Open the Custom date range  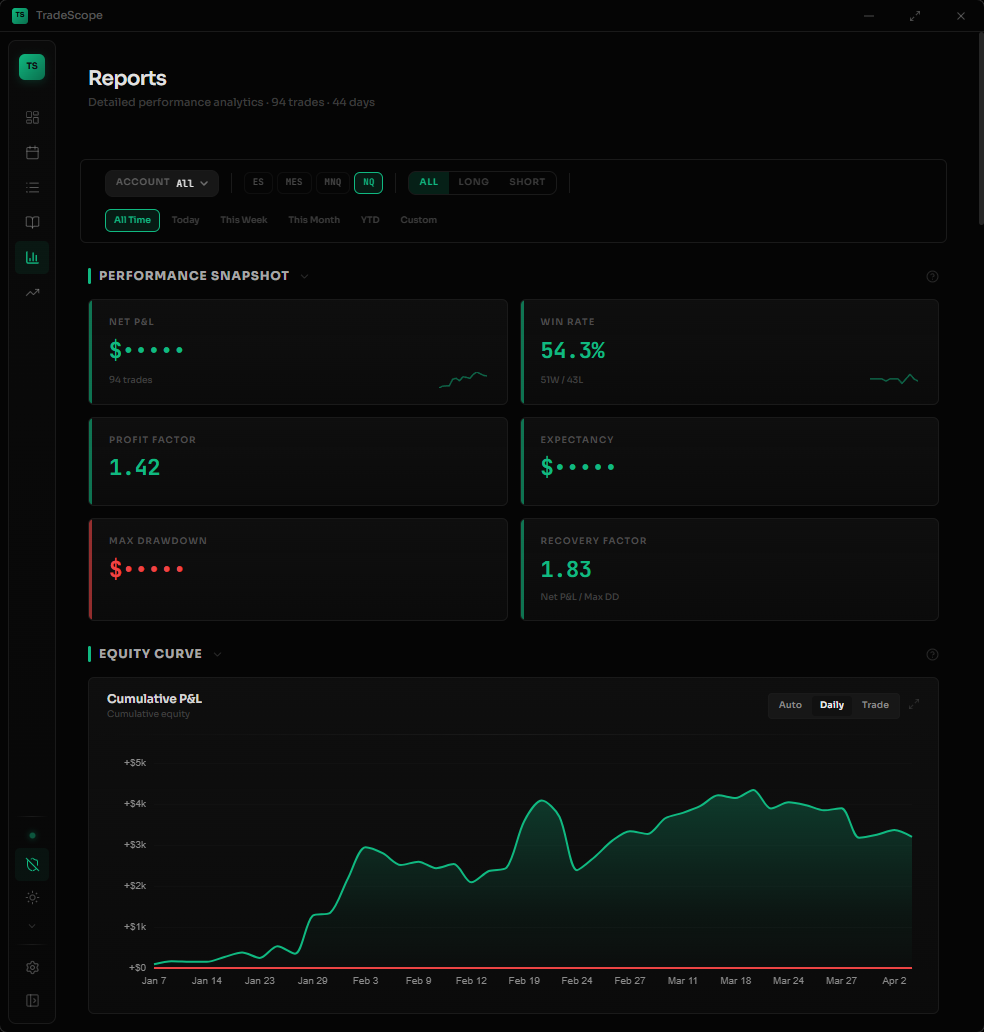(x=419, y=220)
